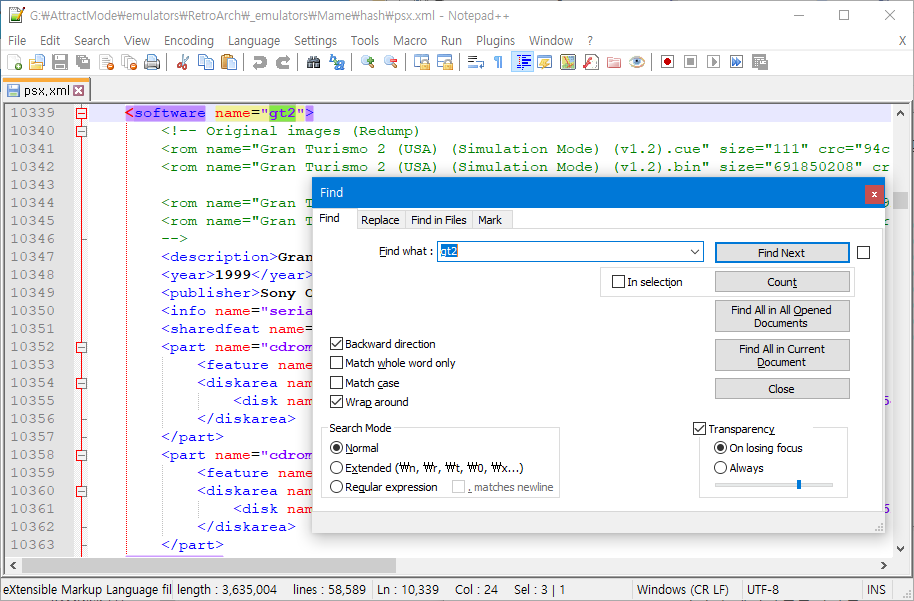914x601 pixels.
Task: Toggle the indent guide toolbar icon
Action: coord(522,62)
